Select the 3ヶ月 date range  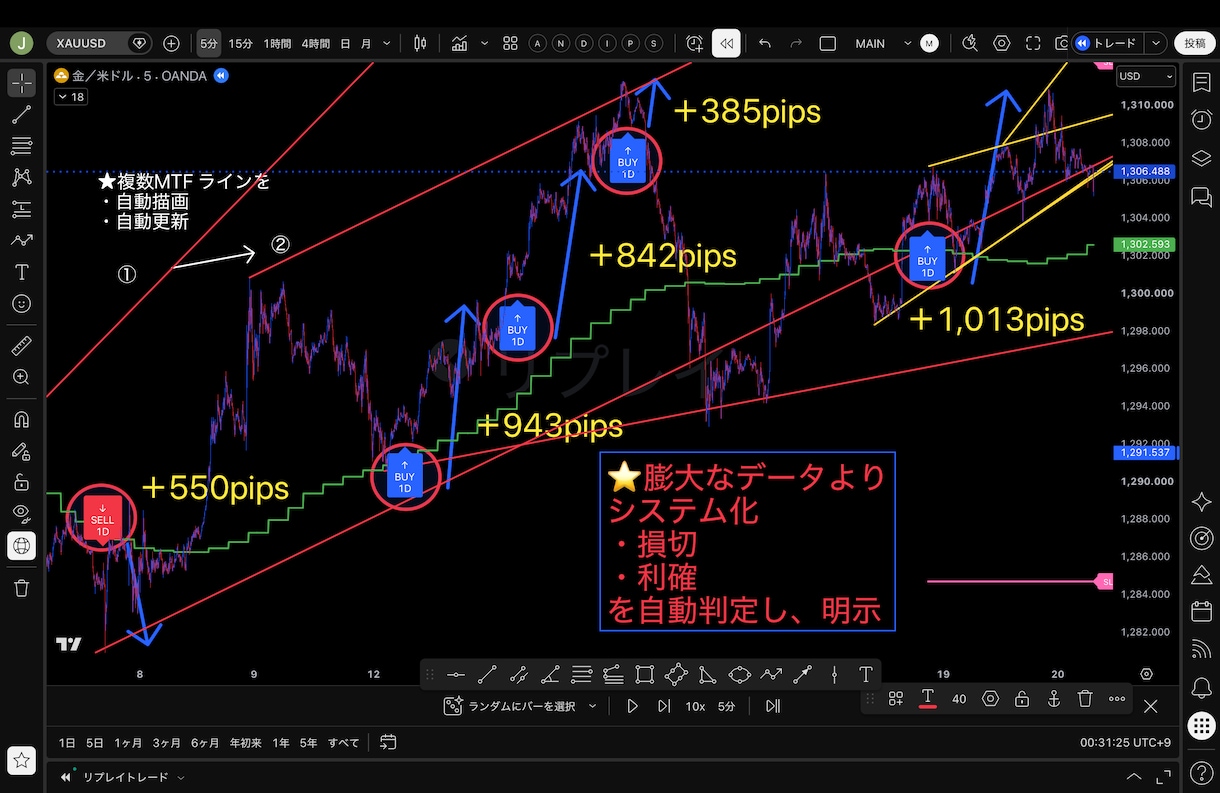(166, 743)
